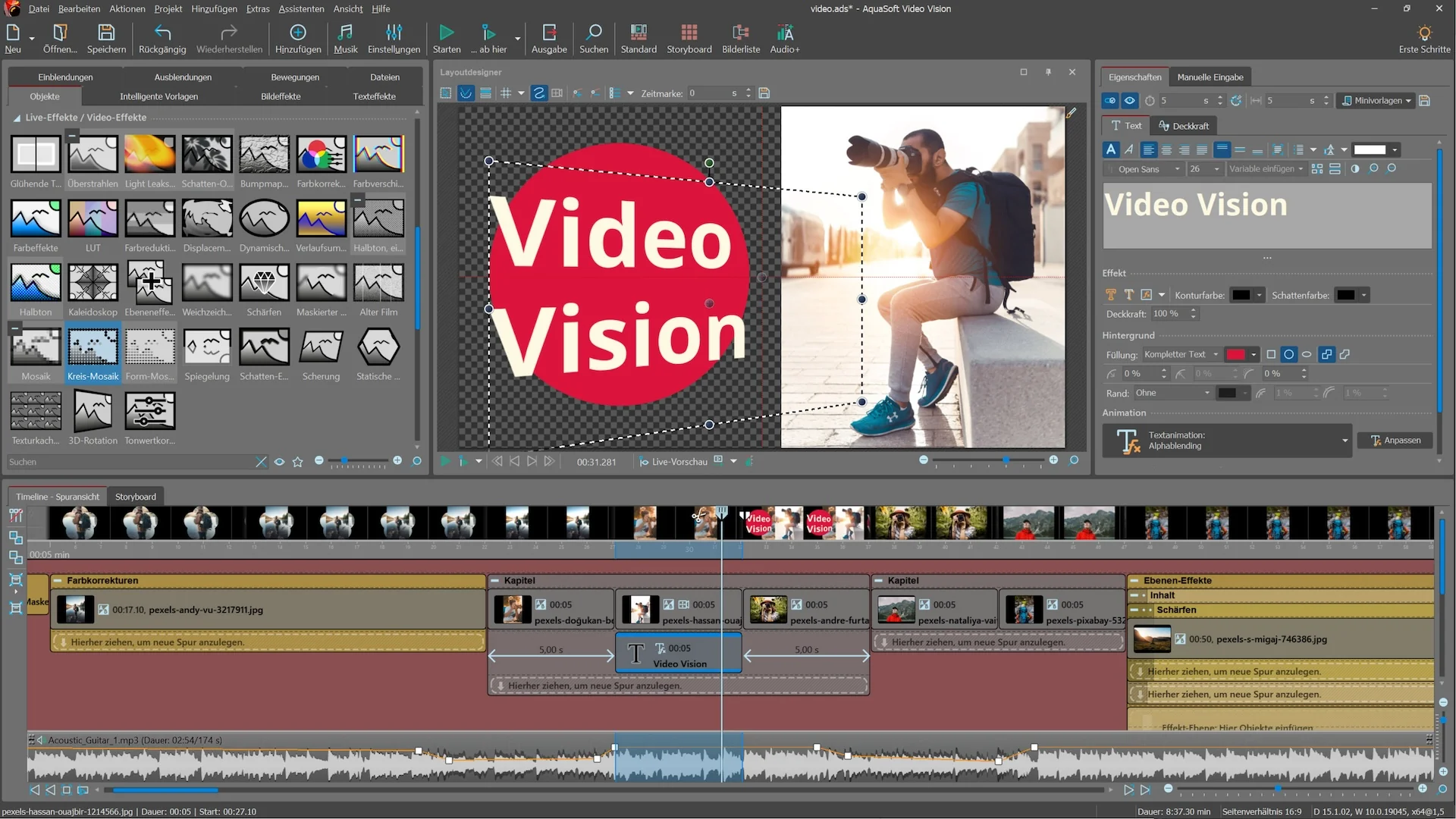The width and height of the screenshot is (1456, 819).
Task: Open the Assistenten menu
Action: point(301,8)
